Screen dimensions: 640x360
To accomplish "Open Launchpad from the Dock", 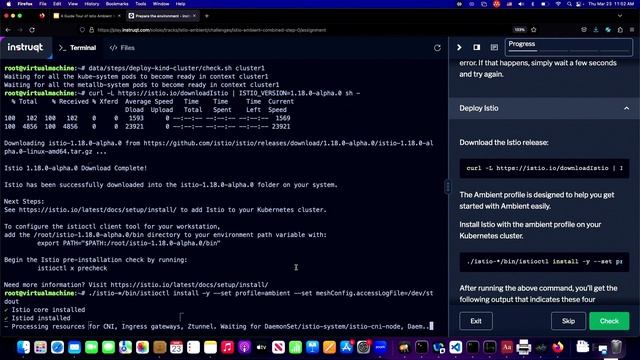I will point(40,347).
